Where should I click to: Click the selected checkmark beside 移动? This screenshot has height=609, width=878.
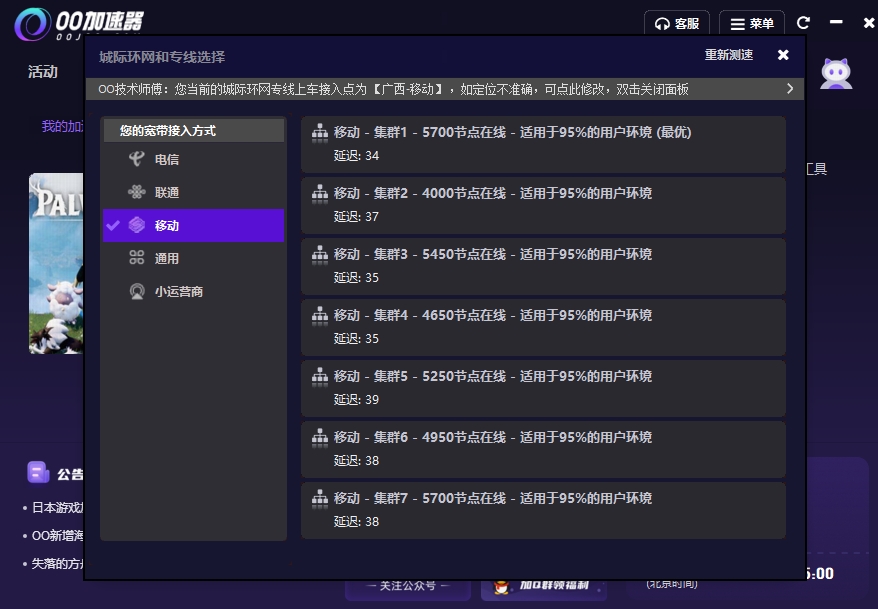coord(113,226)
